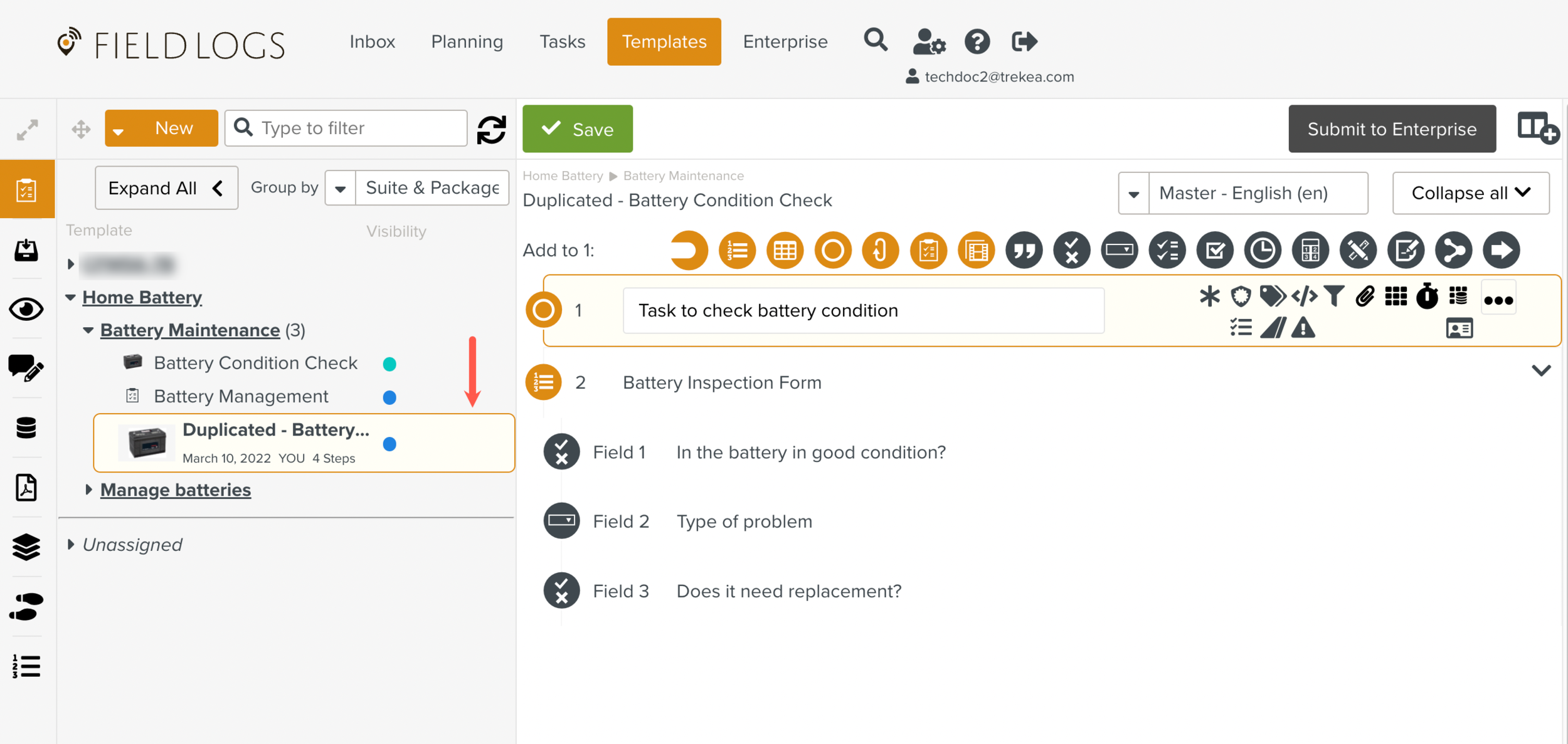Expand the Unassigned group
This screenshot has height=744, width=1568.
pos(71,545)
